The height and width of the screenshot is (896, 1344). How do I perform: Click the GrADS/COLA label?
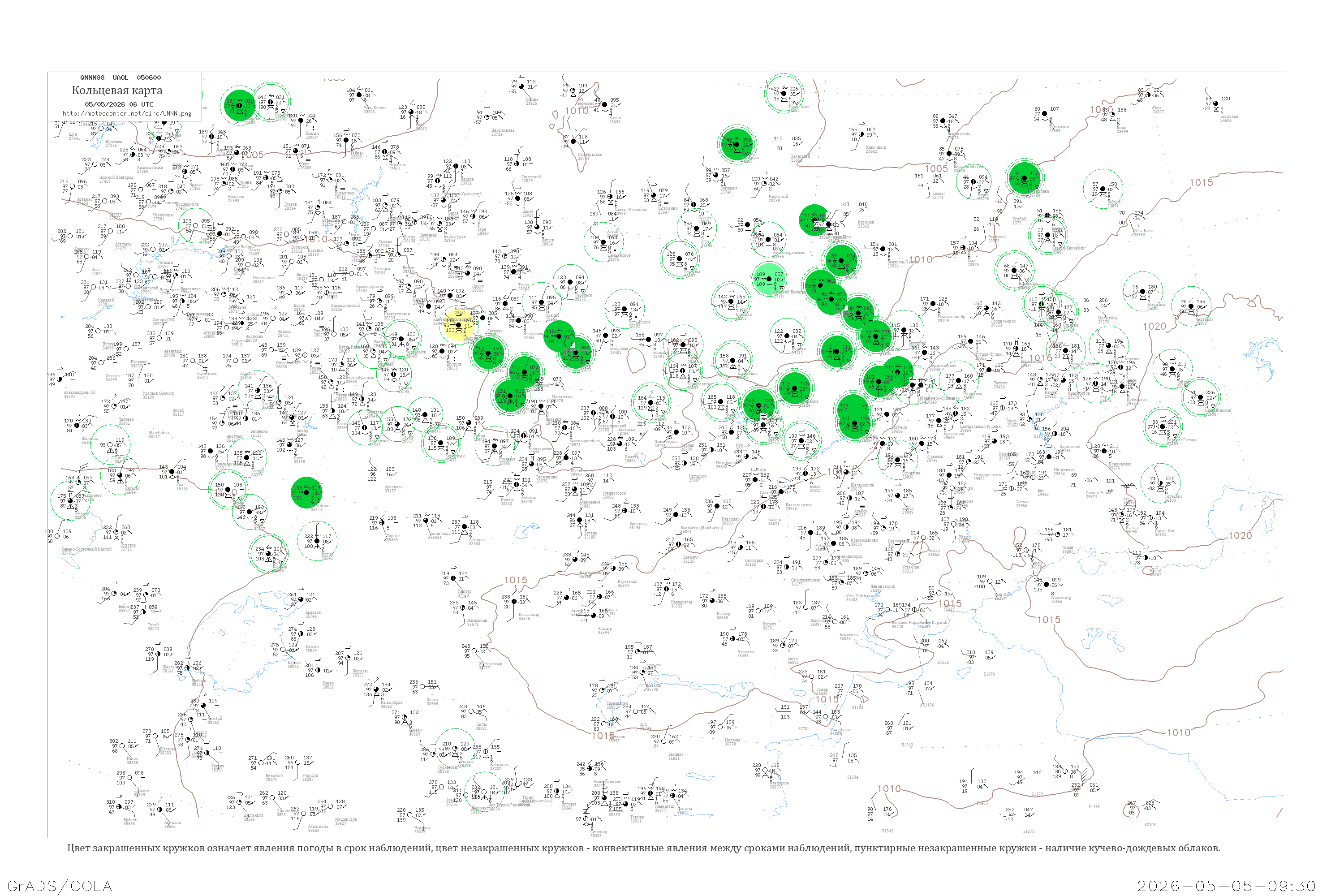tap(60, 886)
